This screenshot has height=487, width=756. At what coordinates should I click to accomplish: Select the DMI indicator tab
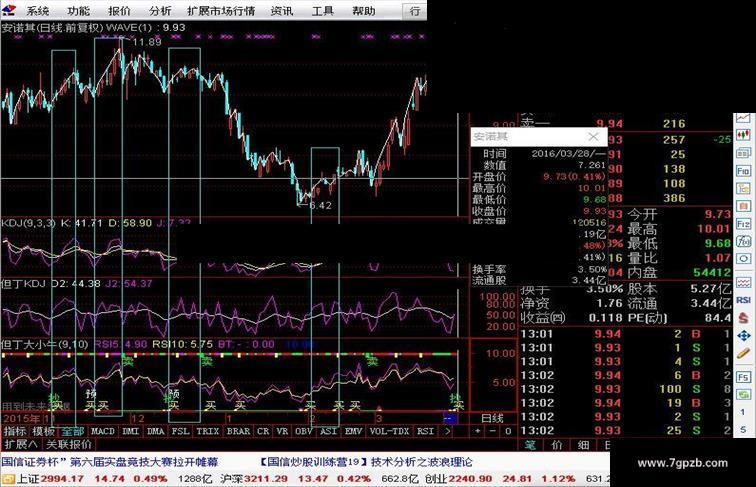click(131, 431)
